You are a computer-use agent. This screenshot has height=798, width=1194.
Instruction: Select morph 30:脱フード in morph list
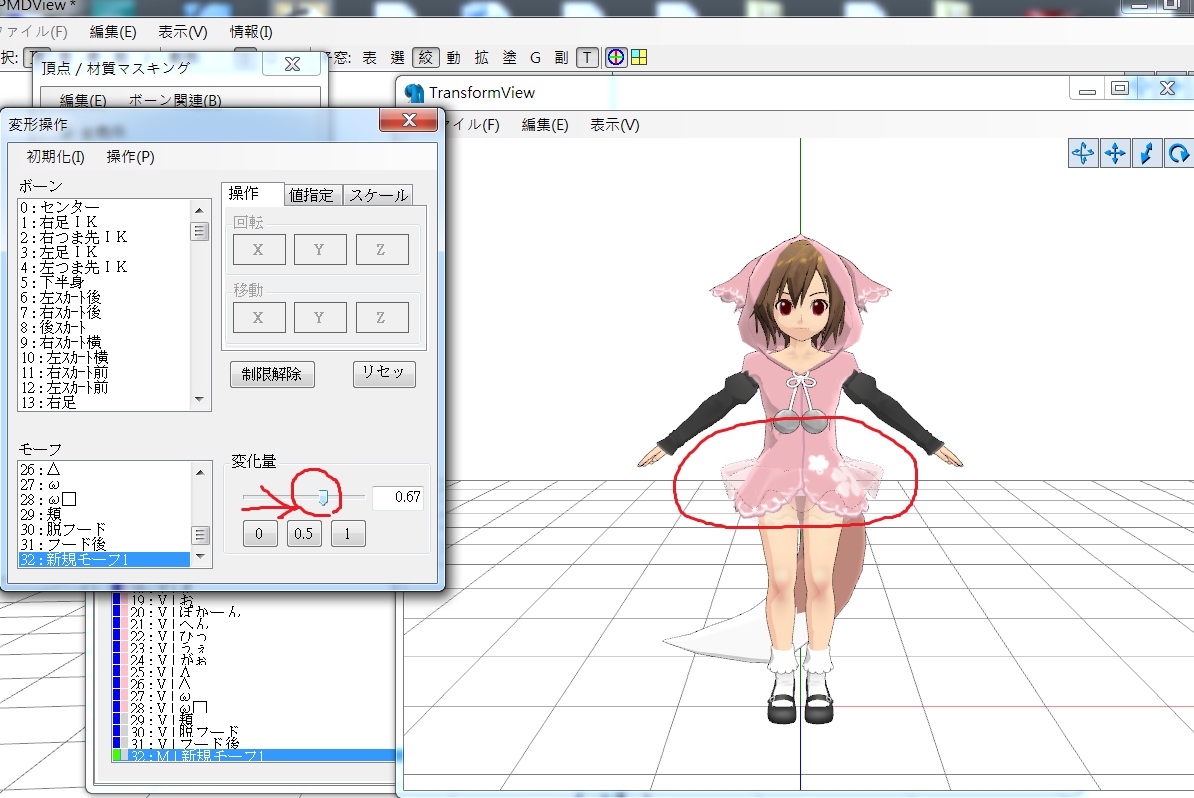(104, 529)
